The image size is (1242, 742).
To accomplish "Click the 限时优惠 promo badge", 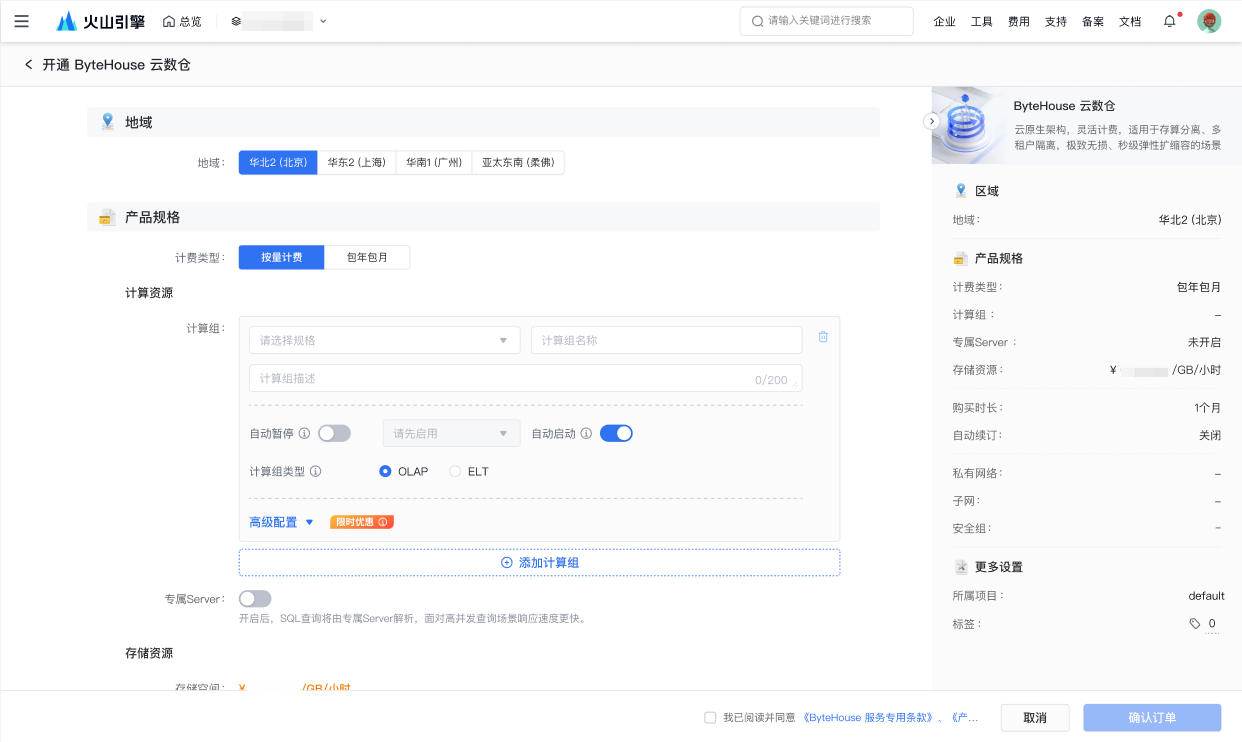I will pos(361,522).
